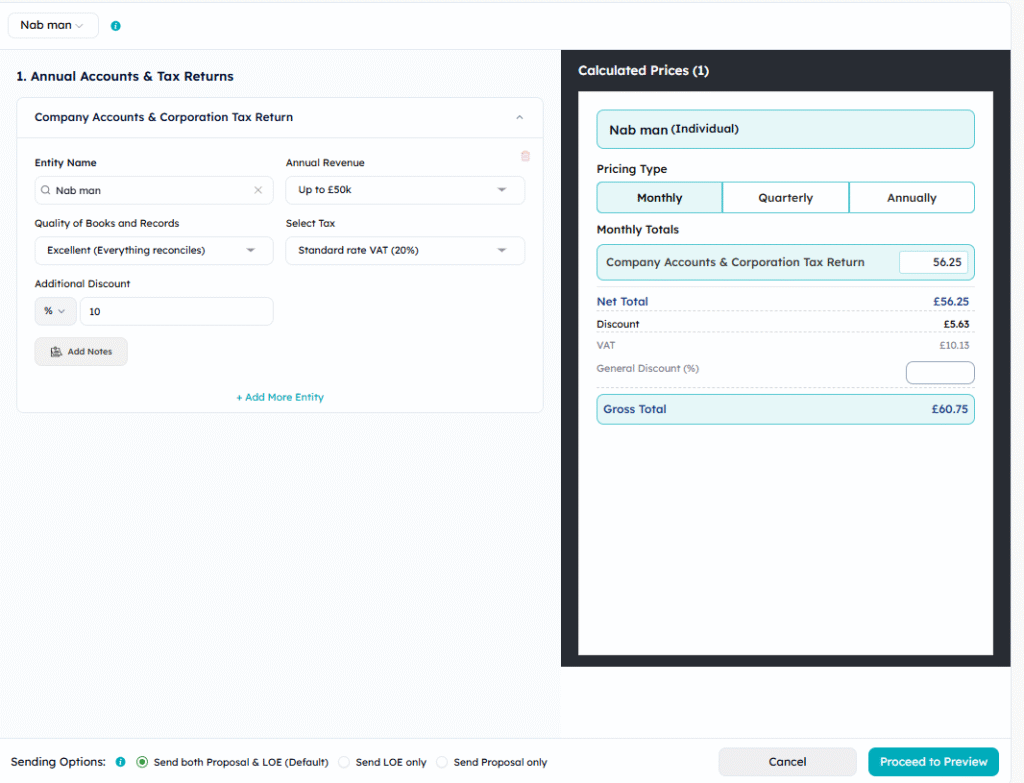Select Send Proposal only option
1024x783 pixels.
pos(442,762)
